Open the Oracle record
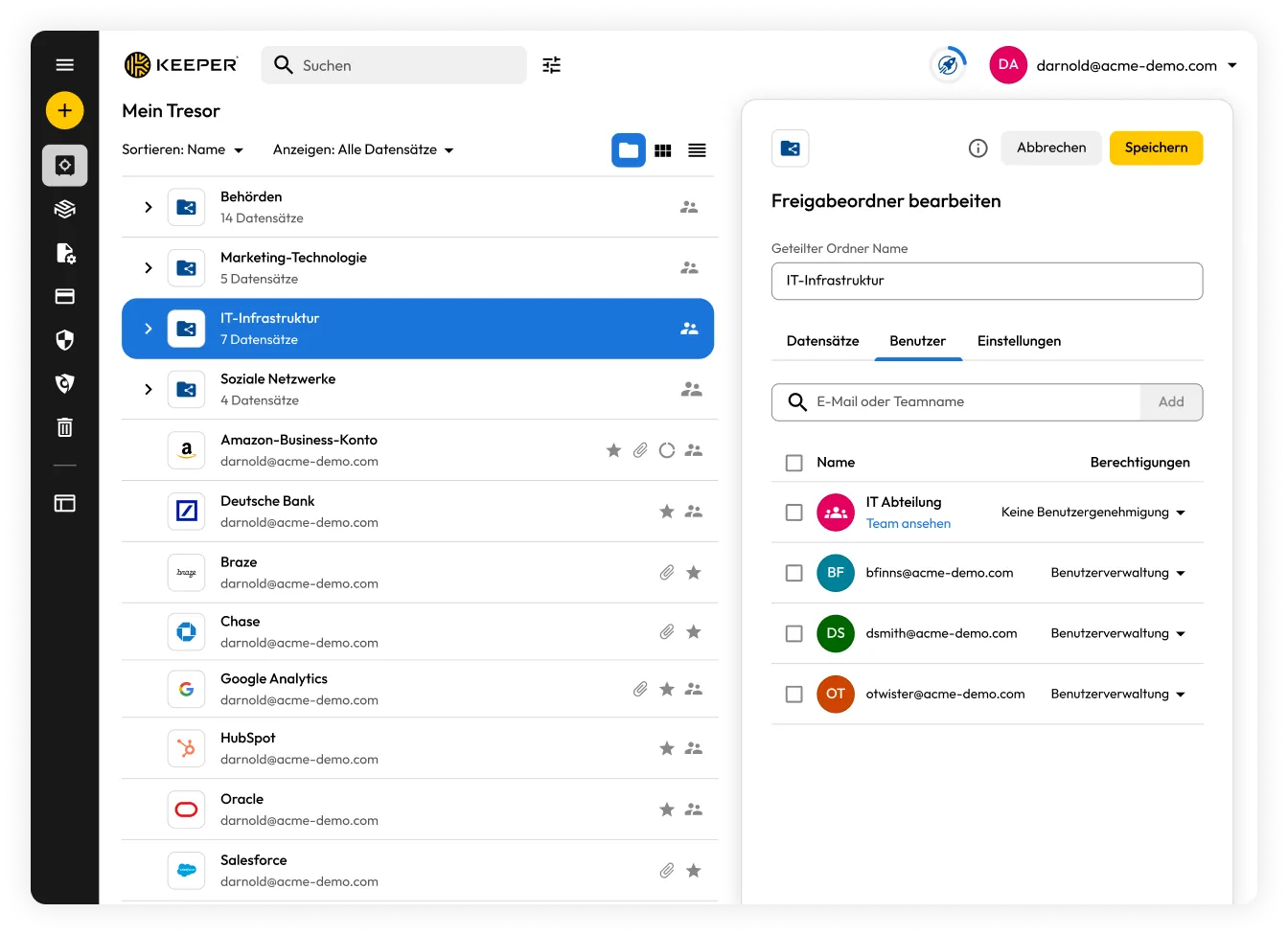 tap(419, 810)
